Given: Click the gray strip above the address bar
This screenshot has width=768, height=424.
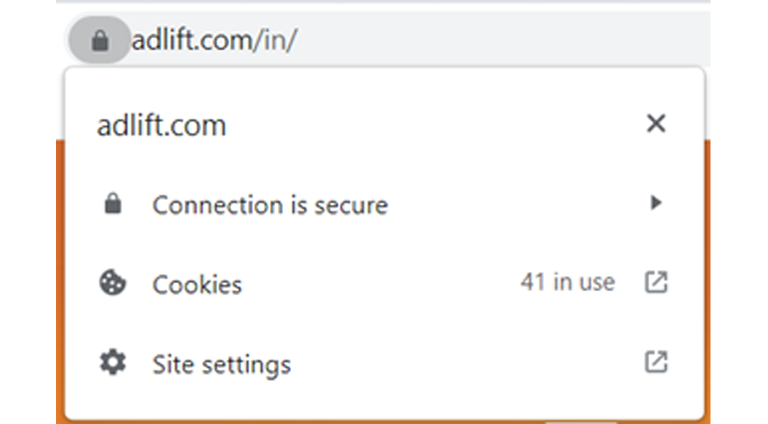Looking at the screenshot, I should (383, 1).
